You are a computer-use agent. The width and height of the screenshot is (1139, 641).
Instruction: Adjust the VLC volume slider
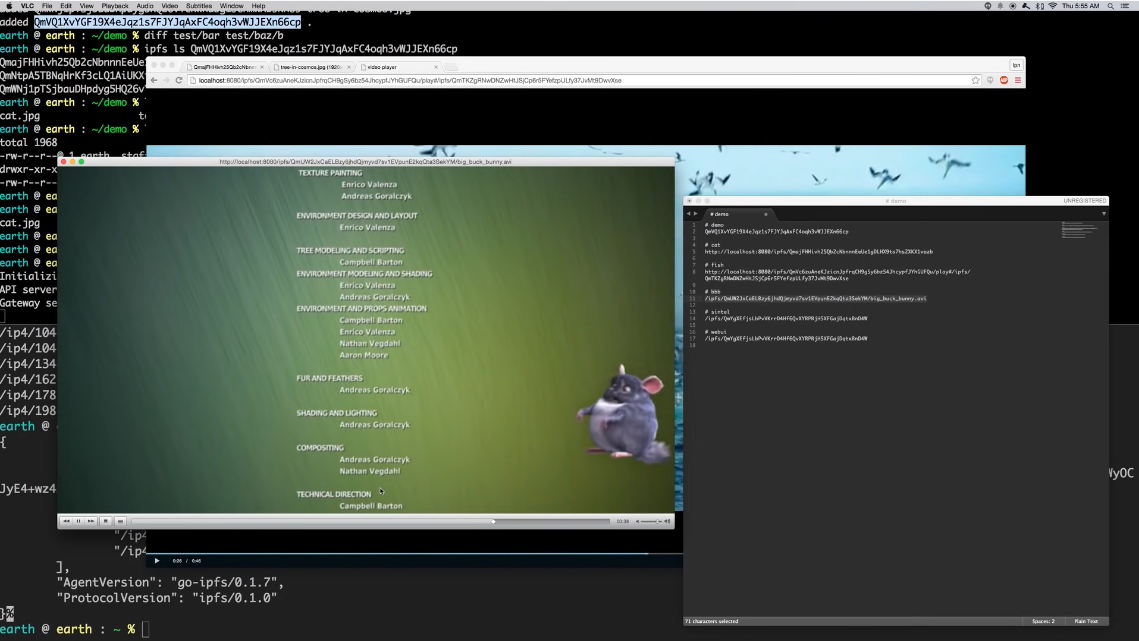650,521
